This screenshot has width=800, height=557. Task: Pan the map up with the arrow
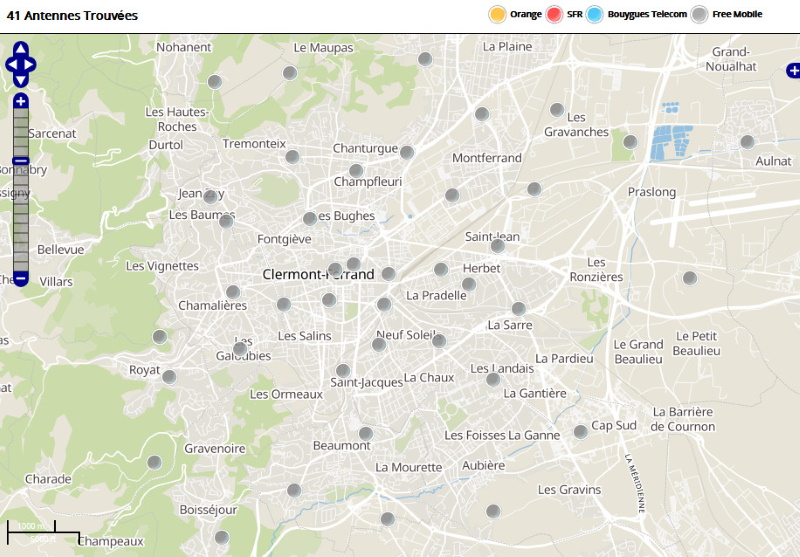pyautogui.click(x=21, y=49)
